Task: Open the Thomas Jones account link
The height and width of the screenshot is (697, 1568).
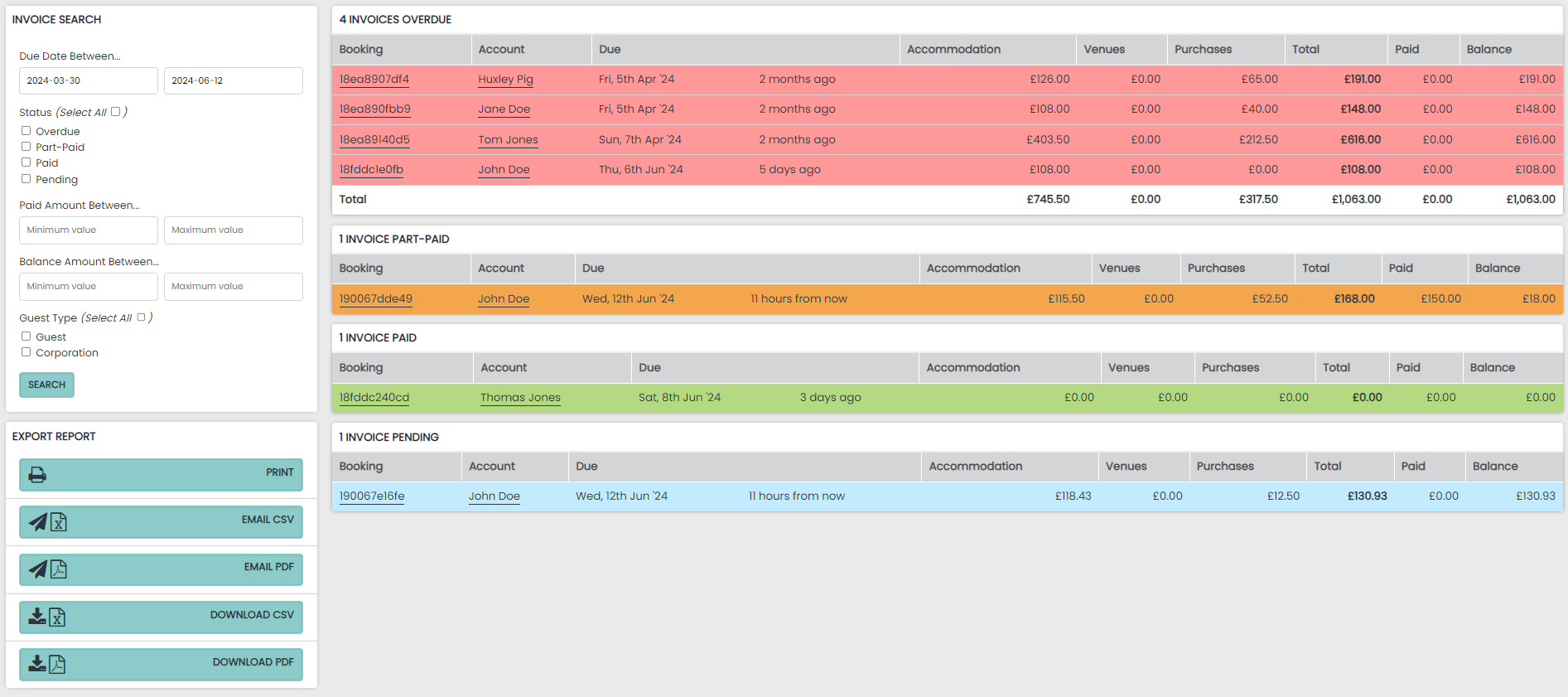Action: (520, 398)
